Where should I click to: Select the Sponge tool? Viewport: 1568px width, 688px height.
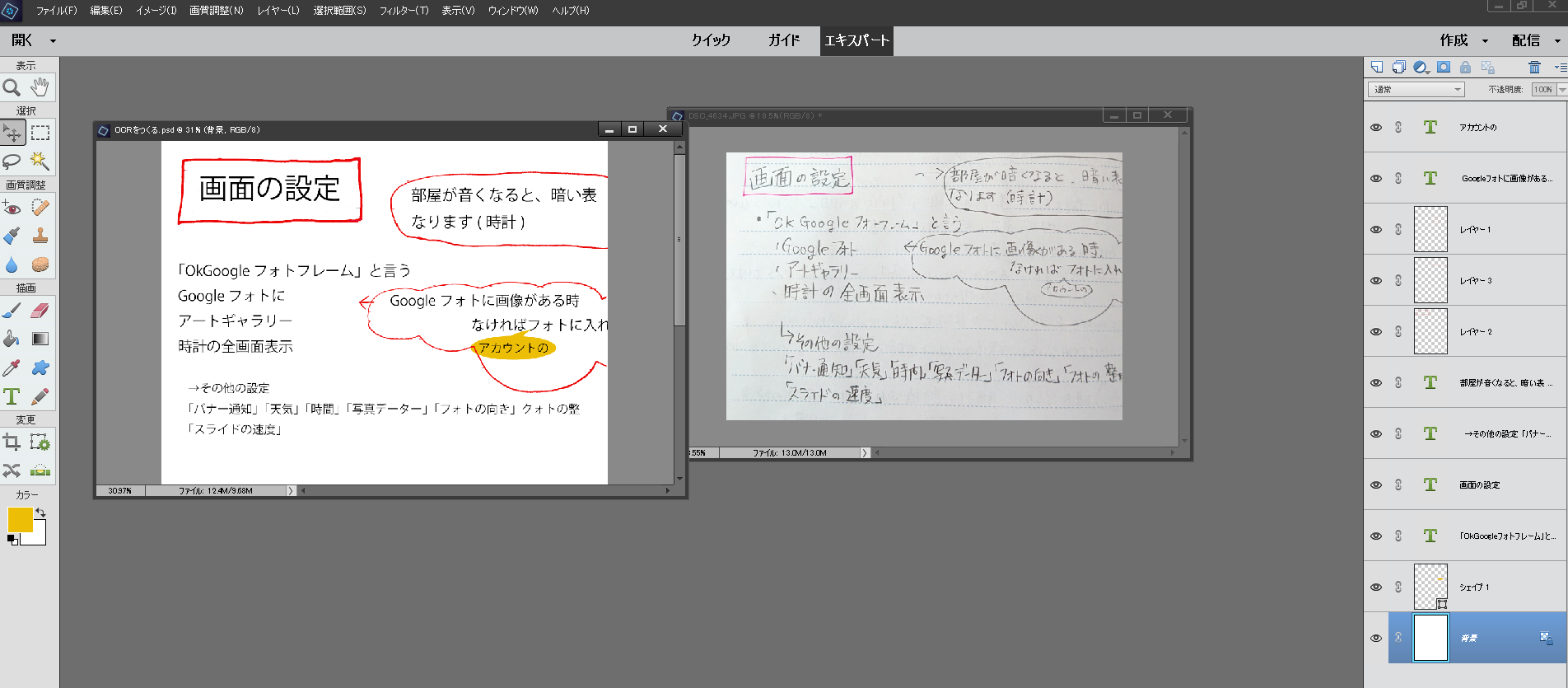(x=40, y=264)
